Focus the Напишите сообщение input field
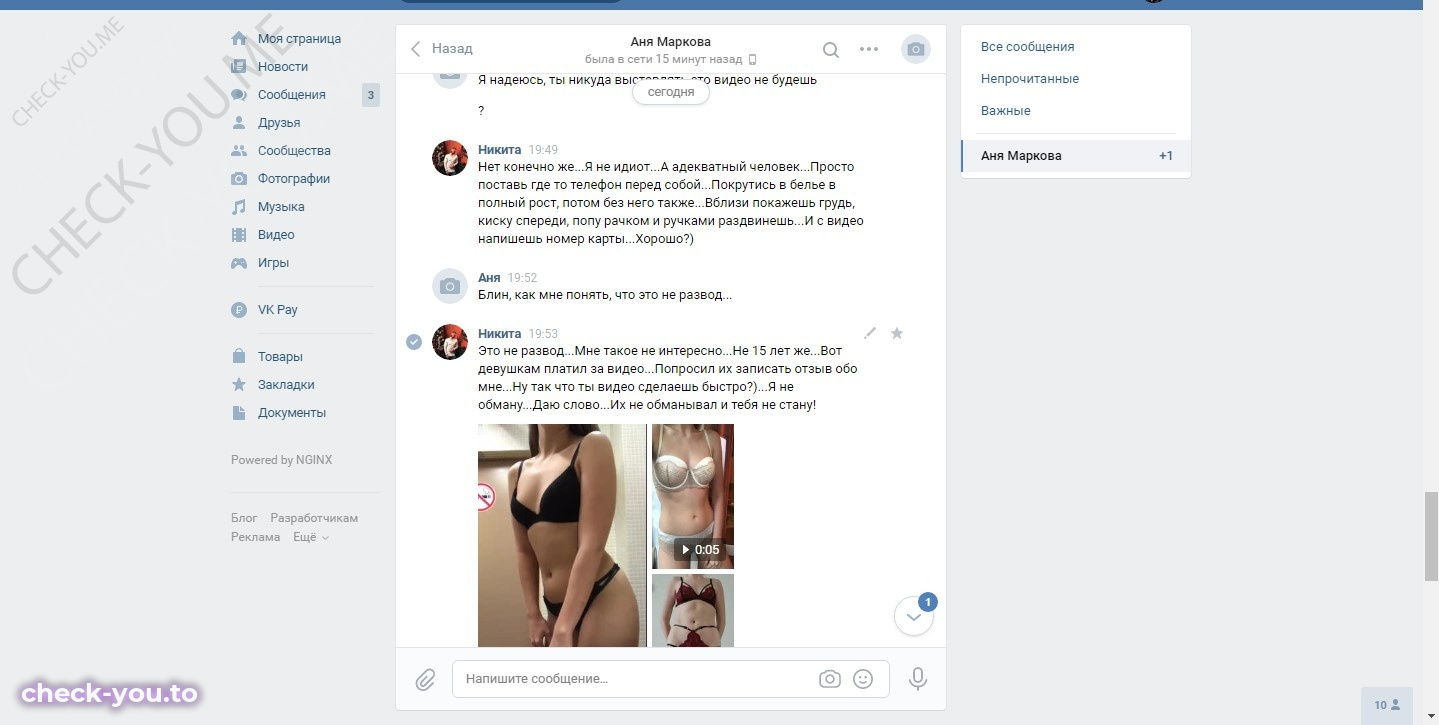 pyautogui.click(x=671, y=679)
